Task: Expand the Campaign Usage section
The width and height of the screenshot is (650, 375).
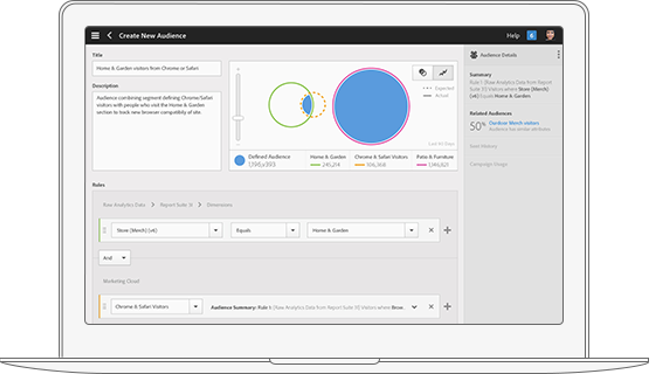Action: pos(489,165)
